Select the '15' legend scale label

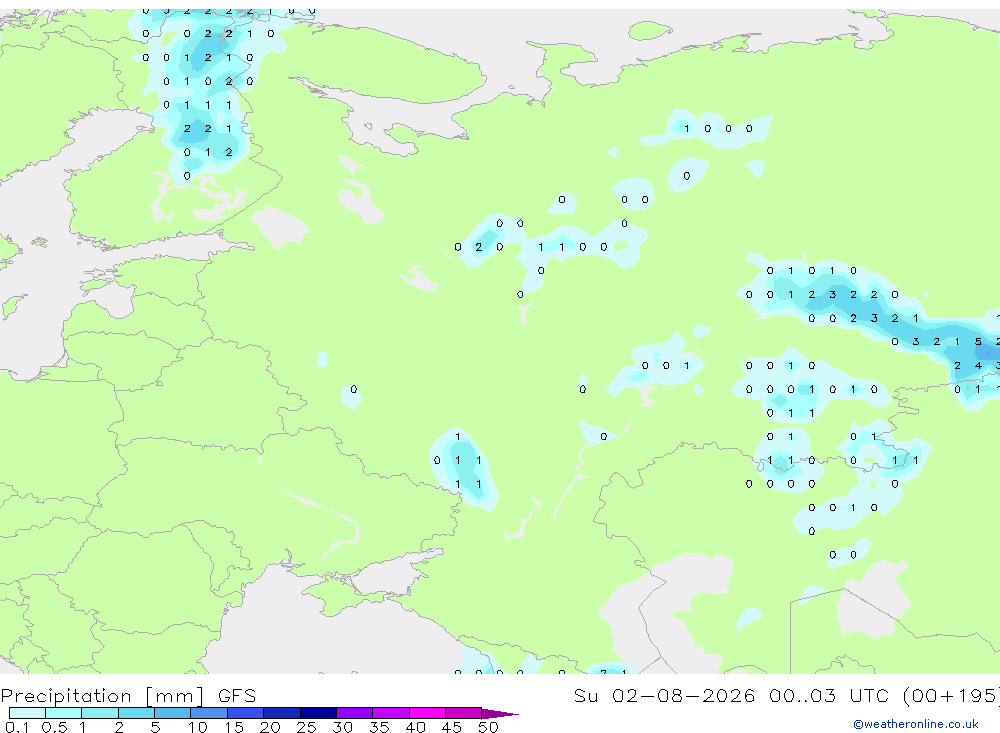(233, 727)
